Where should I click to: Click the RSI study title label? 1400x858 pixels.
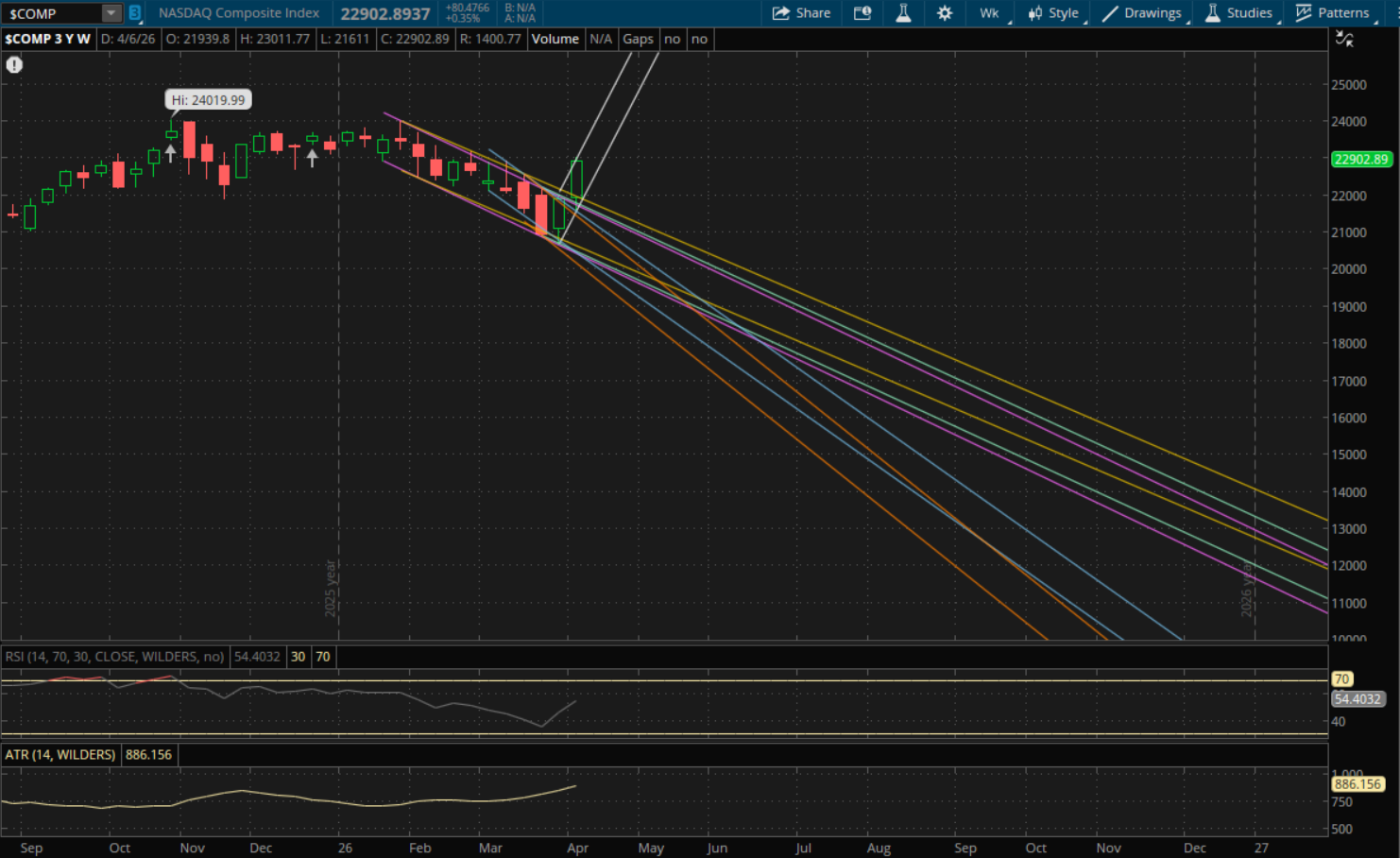(x=114, y=657)
